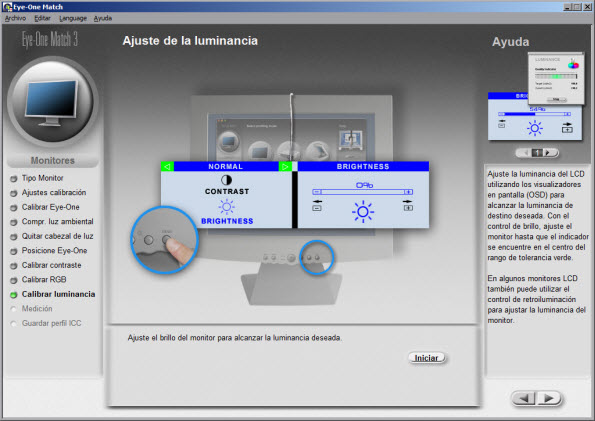Click the luminance indicator thumbnail in help
Viewport: 595px width, 421px height.
pos(556,78)
